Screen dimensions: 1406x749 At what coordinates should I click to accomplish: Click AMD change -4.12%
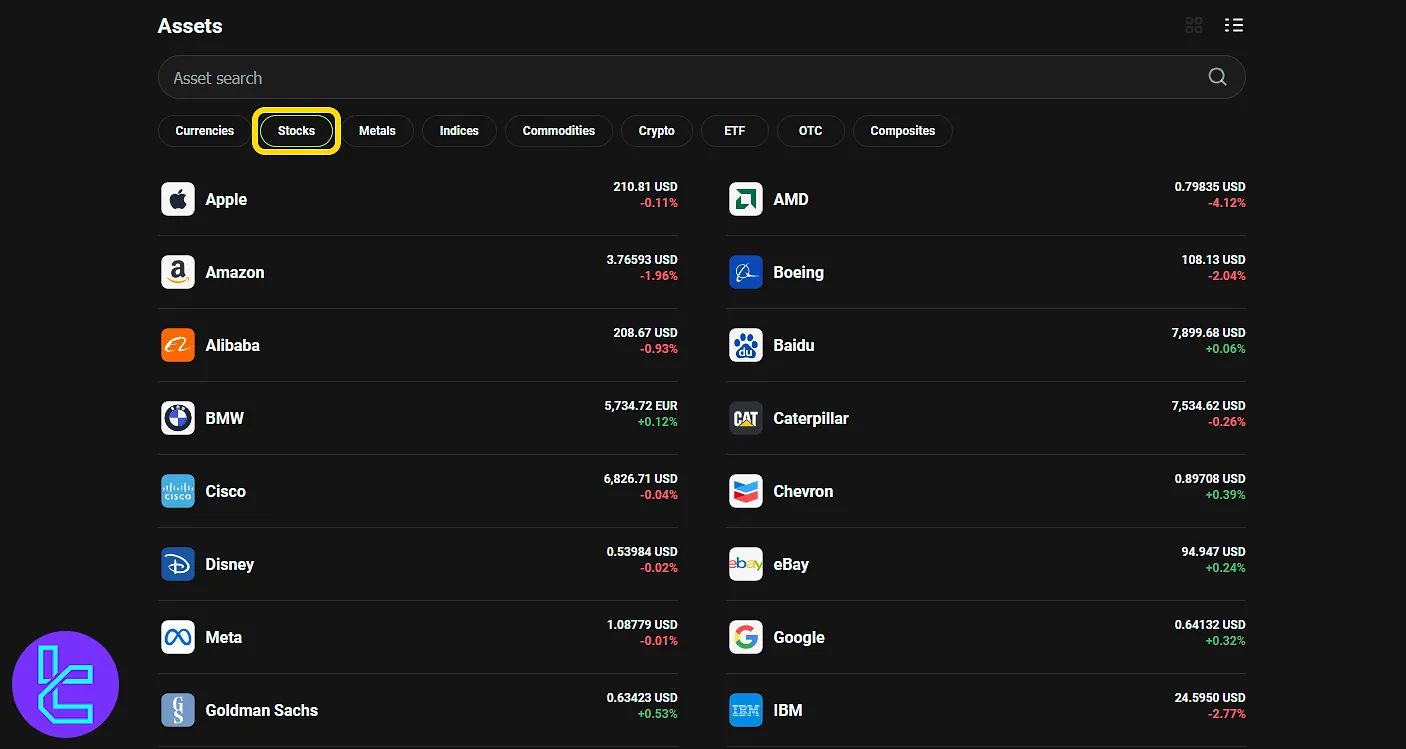[x=1227, y=203]
